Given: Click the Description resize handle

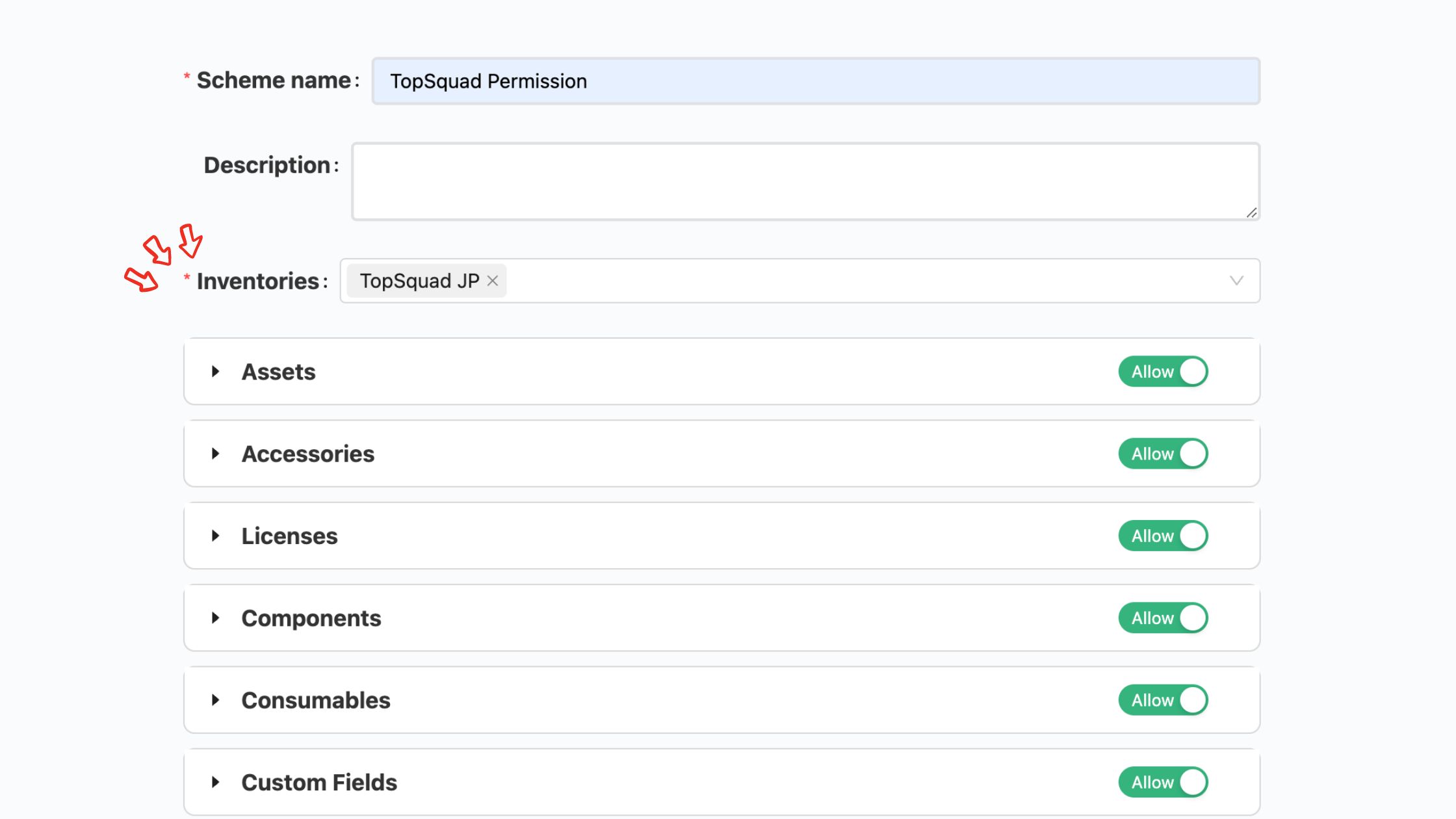Looking at the screenshot, I should tap(1252, 213).
